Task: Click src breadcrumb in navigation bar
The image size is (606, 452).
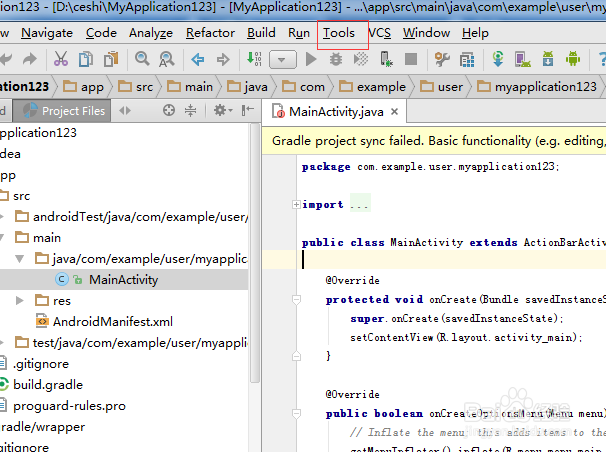Action: pyautogui.click(x=136, y=87)
